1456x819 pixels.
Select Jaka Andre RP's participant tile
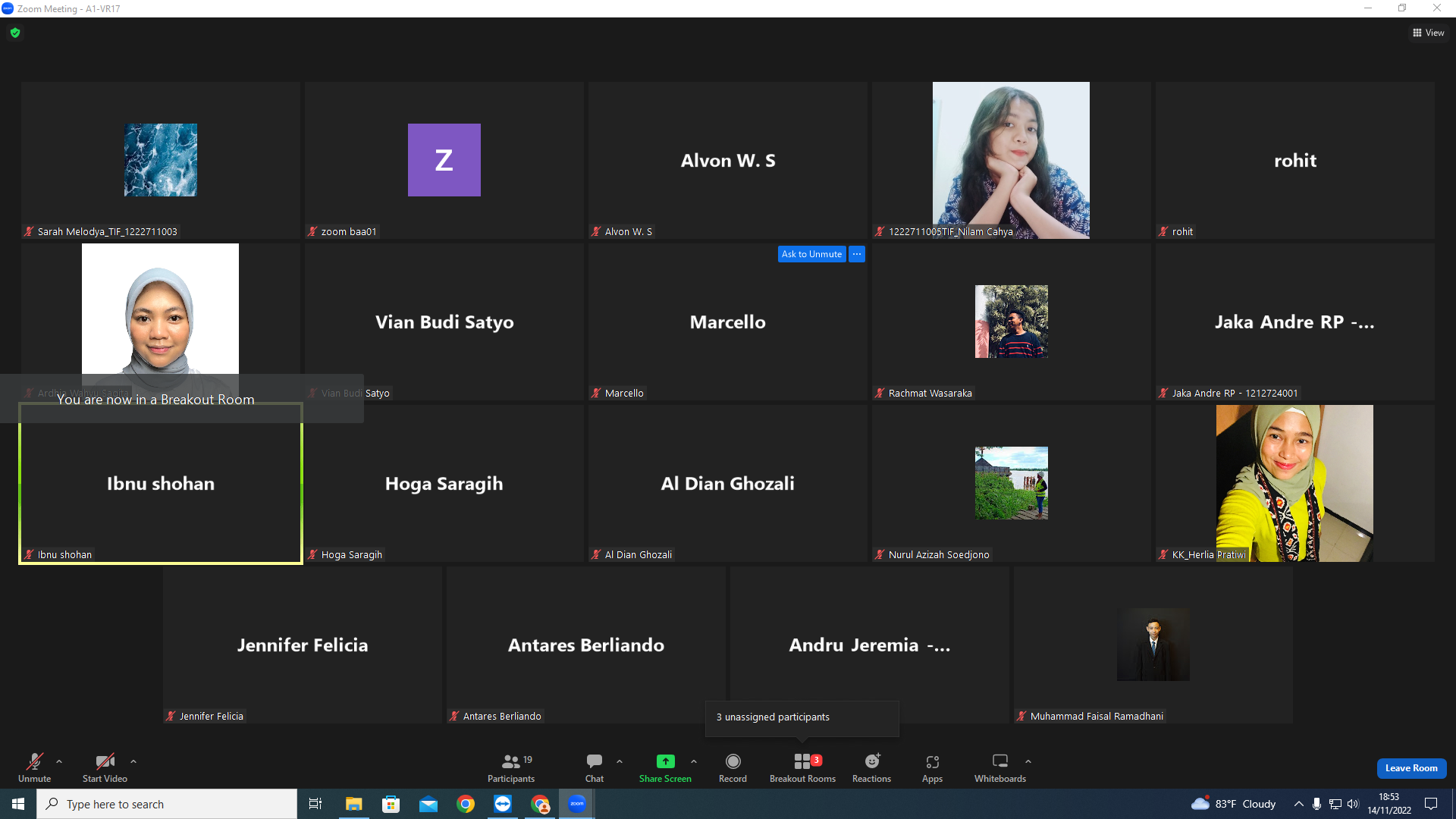(1295, 322)
